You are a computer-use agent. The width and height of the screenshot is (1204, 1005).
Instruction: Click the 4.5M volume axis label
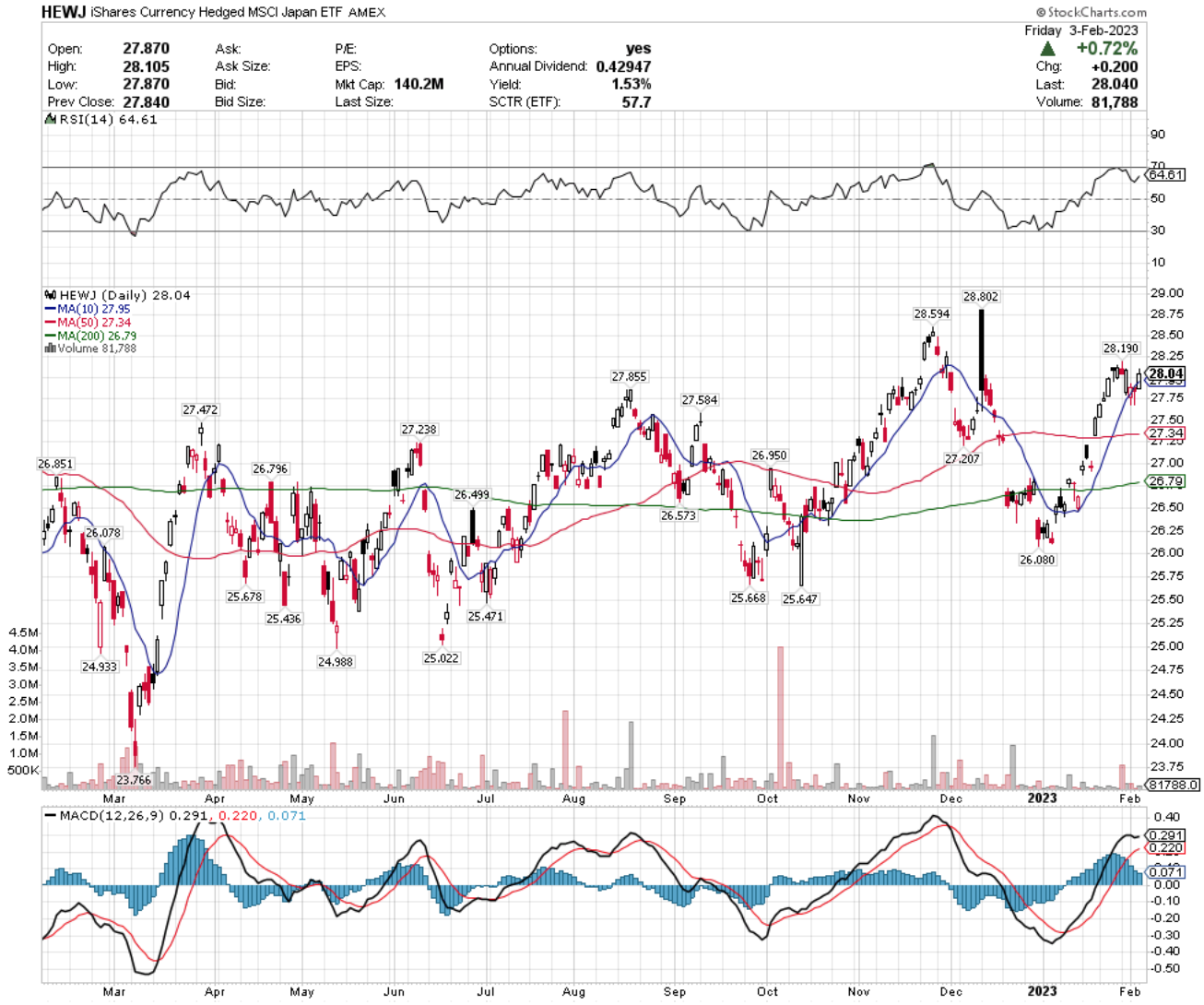pos(23,633)
